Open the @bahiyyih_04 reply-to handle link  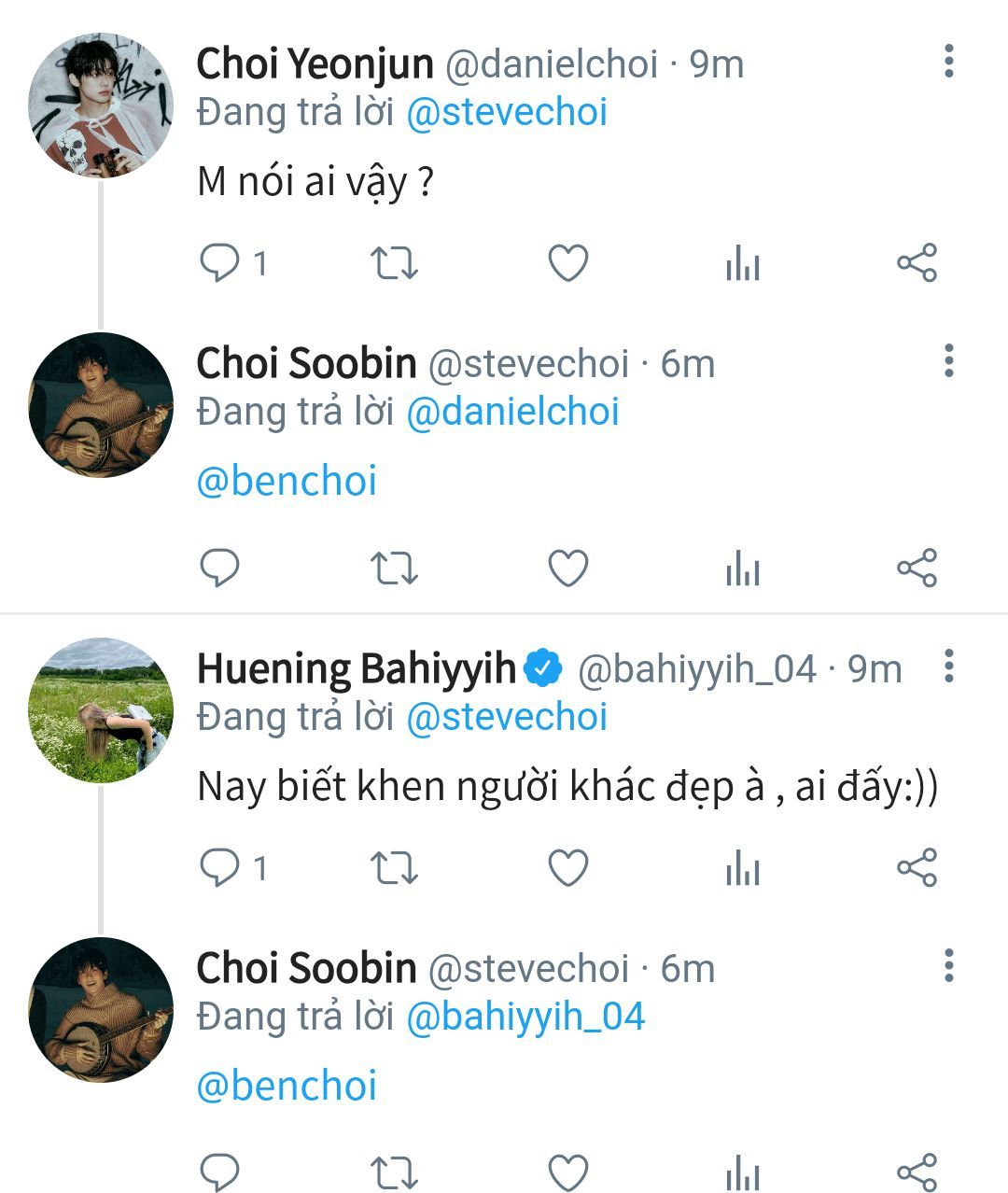525,1017
